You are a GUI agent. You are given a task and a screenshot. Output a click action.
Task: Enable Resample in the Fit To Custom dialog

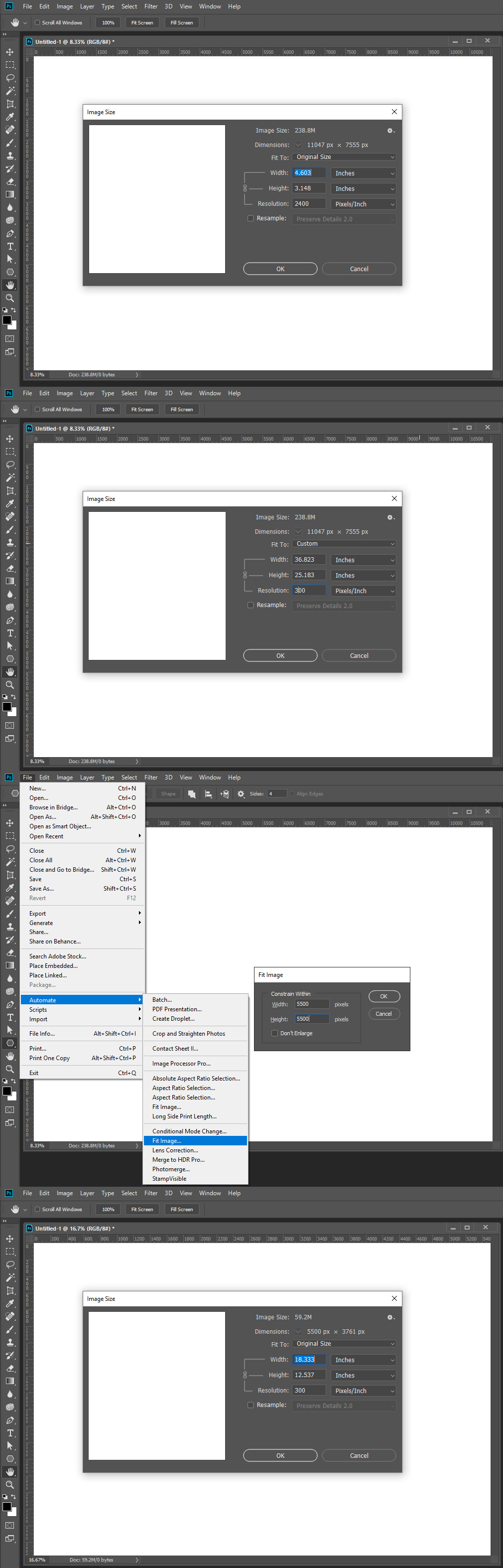(x=251, y=605)
